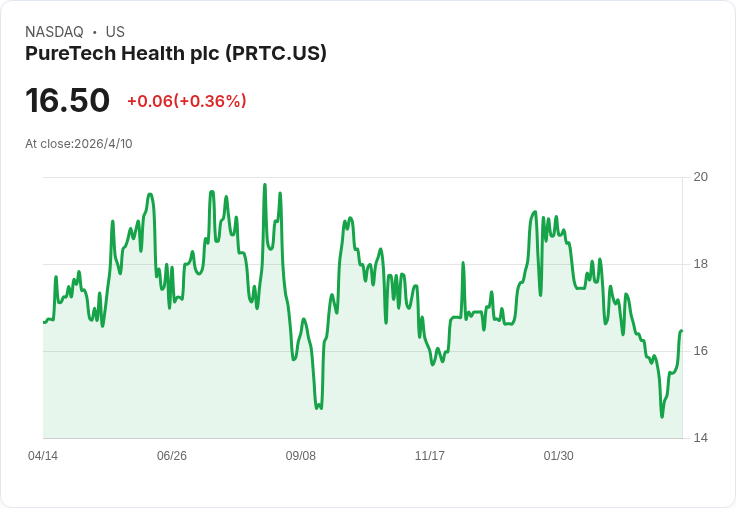Select the current price 16.50
Image resolution: width=736 pixels, height=508 pixels.
click(x=67, y=100)
